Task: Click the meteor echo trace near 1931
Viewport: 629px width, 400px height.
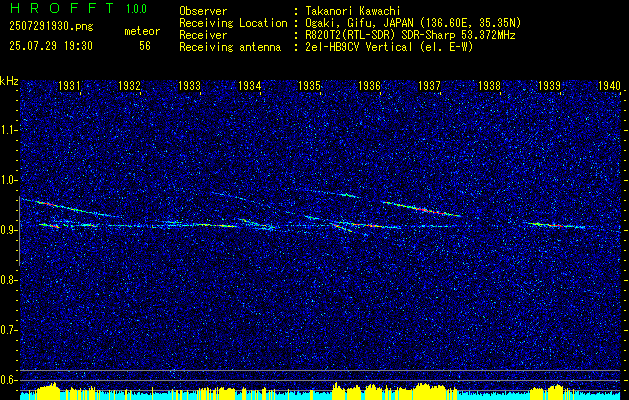Action: point(72,208)
